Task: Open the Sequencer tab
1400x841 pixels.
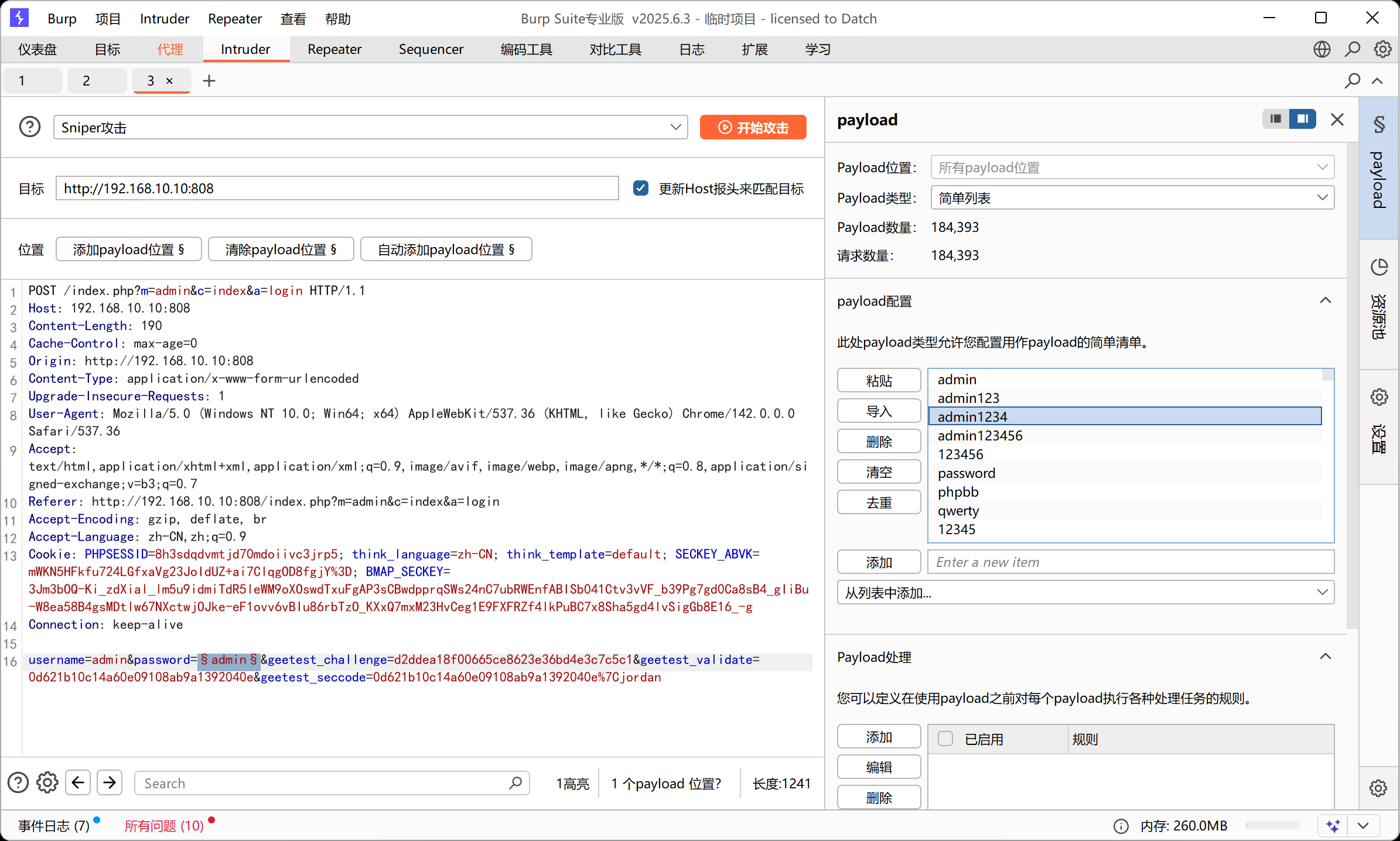Action: [431, 49]
